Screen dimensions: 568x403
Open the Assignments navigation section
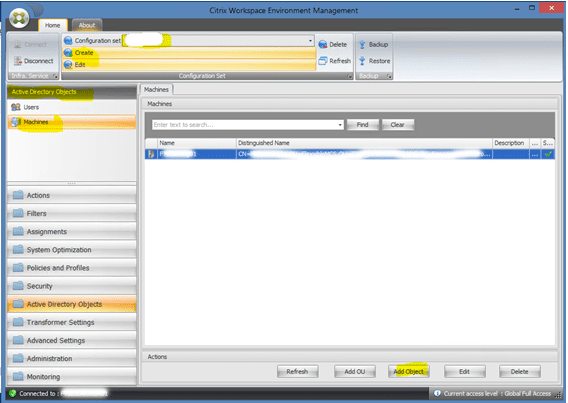(72, 231)
